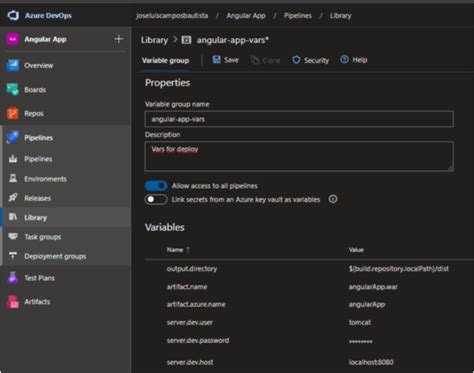Open Artifacts in the sidebar

pyautogui.click(x=37, y=302)
